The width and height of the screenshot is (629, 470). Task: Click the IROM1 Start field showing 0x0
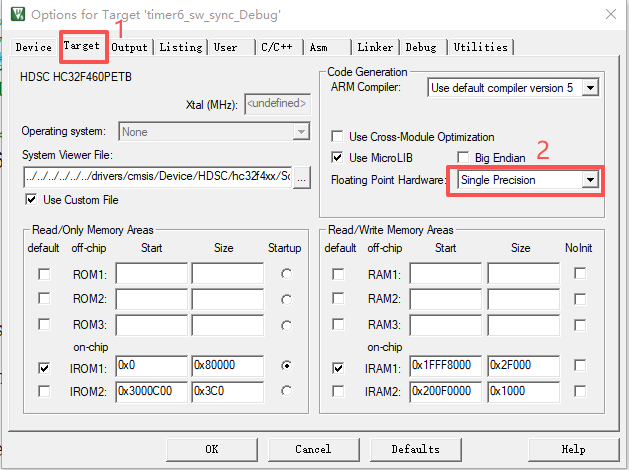[x=152, y=366]
